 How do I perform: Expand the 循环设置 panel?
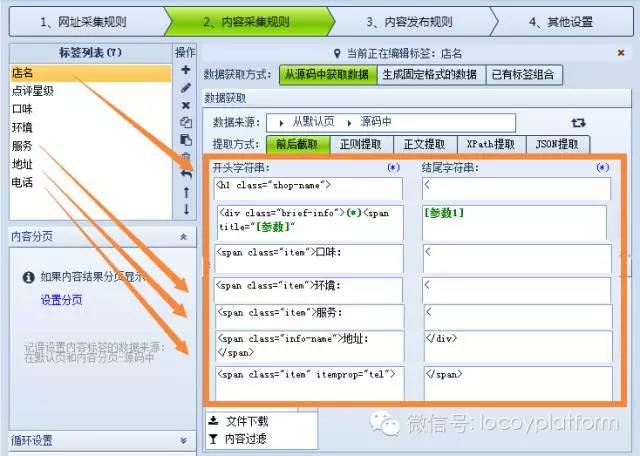(x=183, y=440)
